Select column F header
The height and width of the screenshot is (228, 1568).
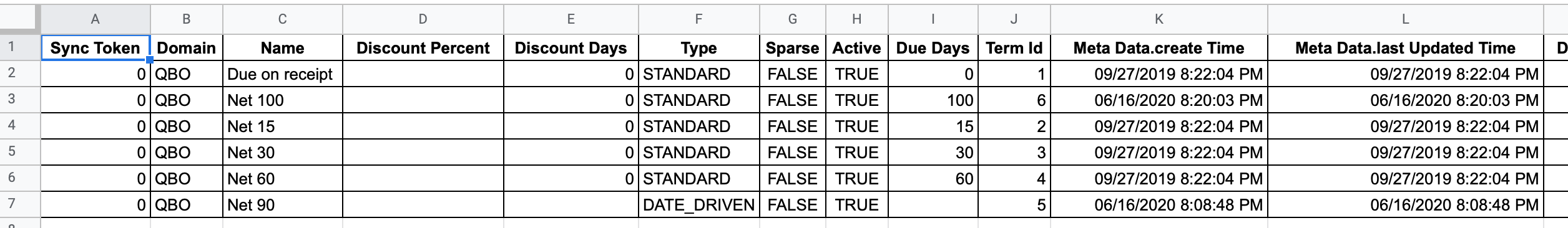699,19
